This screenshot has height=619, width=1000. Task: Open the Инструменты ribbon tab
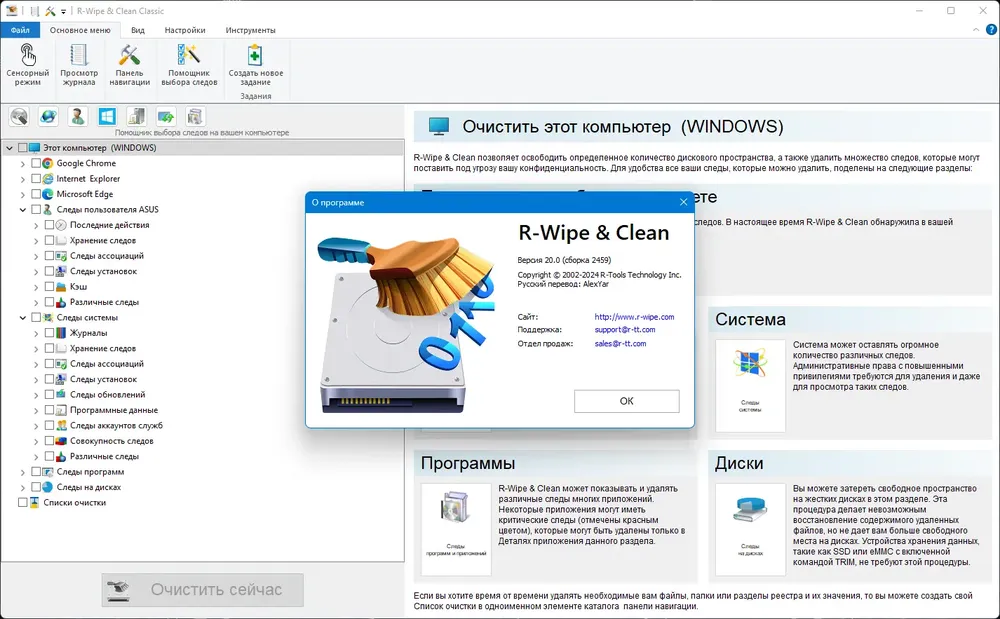[250, 30]
